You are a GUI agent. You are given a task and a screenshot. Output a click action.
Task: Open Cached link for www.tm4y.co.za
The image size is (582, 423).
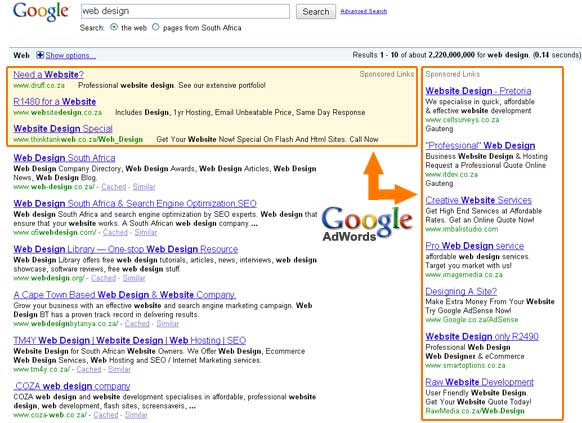pos(89,369)
